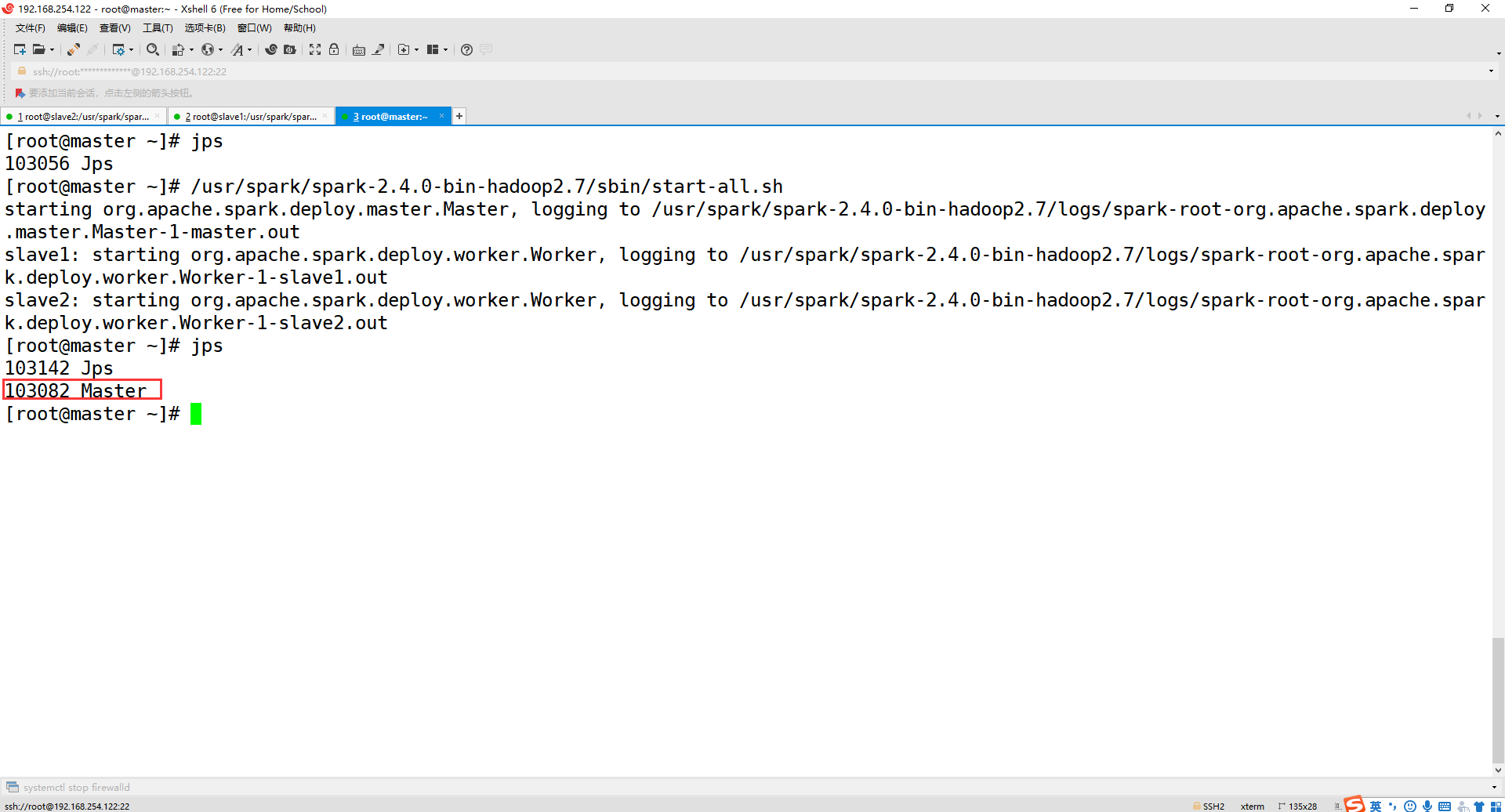Click the ssh address bar field
Image resolution: width=1505 pixels, height=812 pixels.
pos(752,71)
